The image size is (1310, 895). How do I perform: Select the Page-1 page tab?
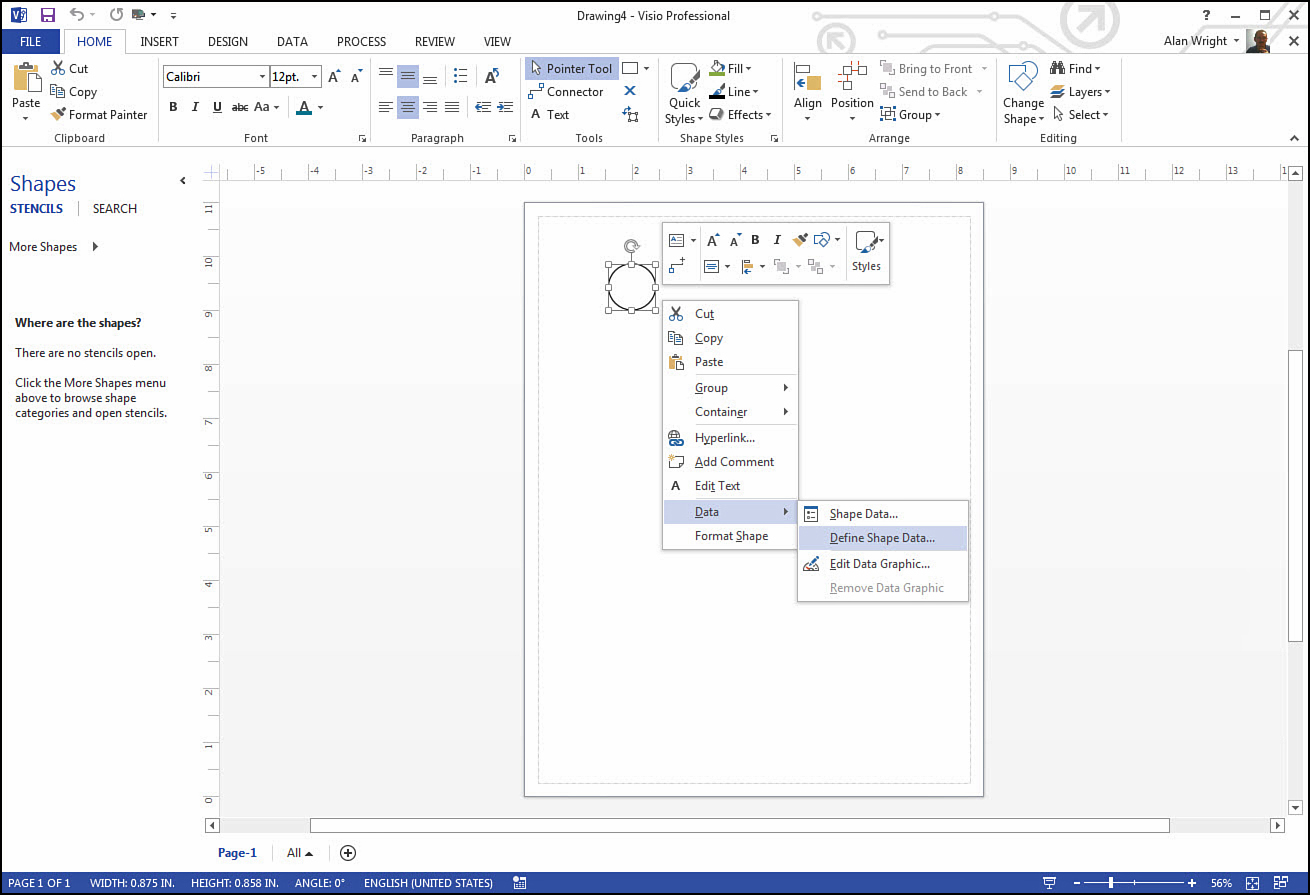pyautogui.click(x=238, y=853)
